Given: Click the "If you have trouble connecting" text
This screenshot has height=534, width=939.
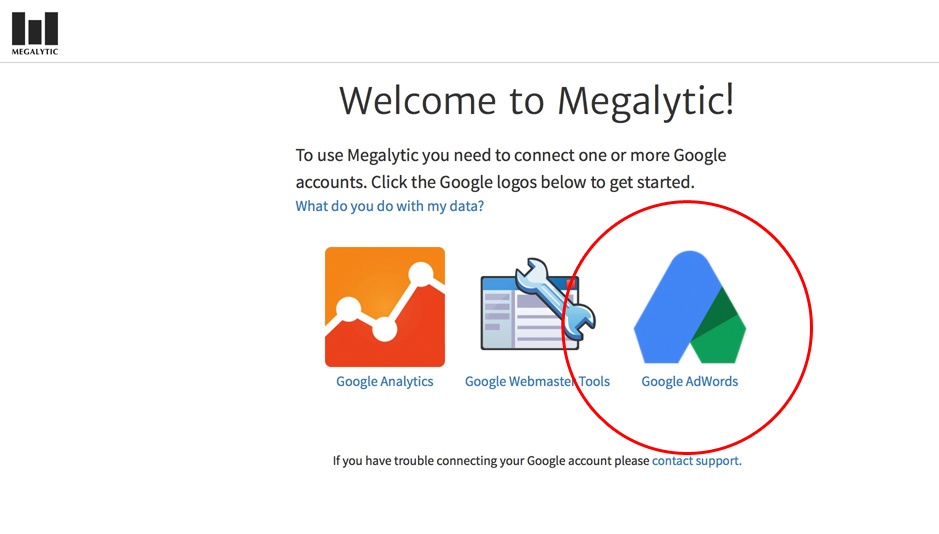Looking at the screenshot, I should coord(490,461).
